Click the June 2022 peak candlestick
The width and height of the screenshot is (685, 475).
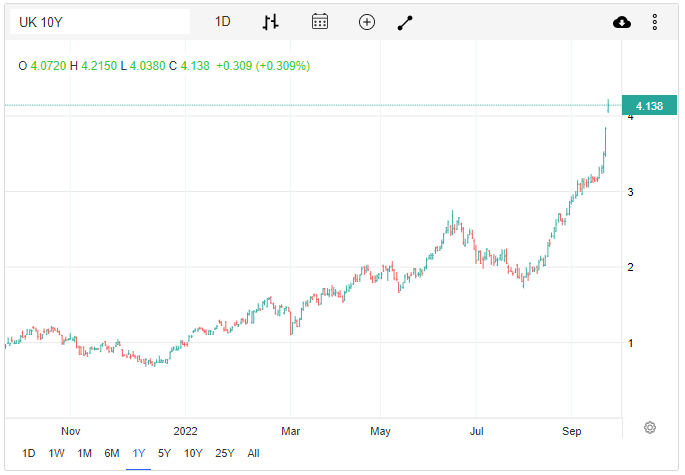click(x=453, y=219)
